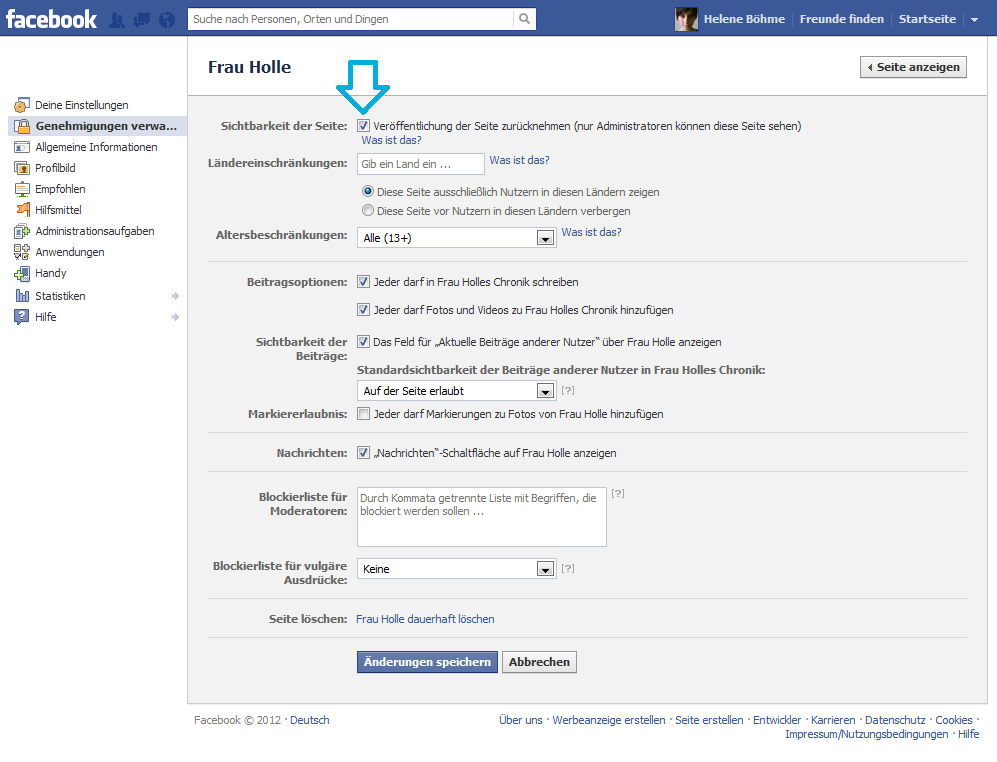
Task: Open Handy menu entry
Action: [x=51, y=273]
